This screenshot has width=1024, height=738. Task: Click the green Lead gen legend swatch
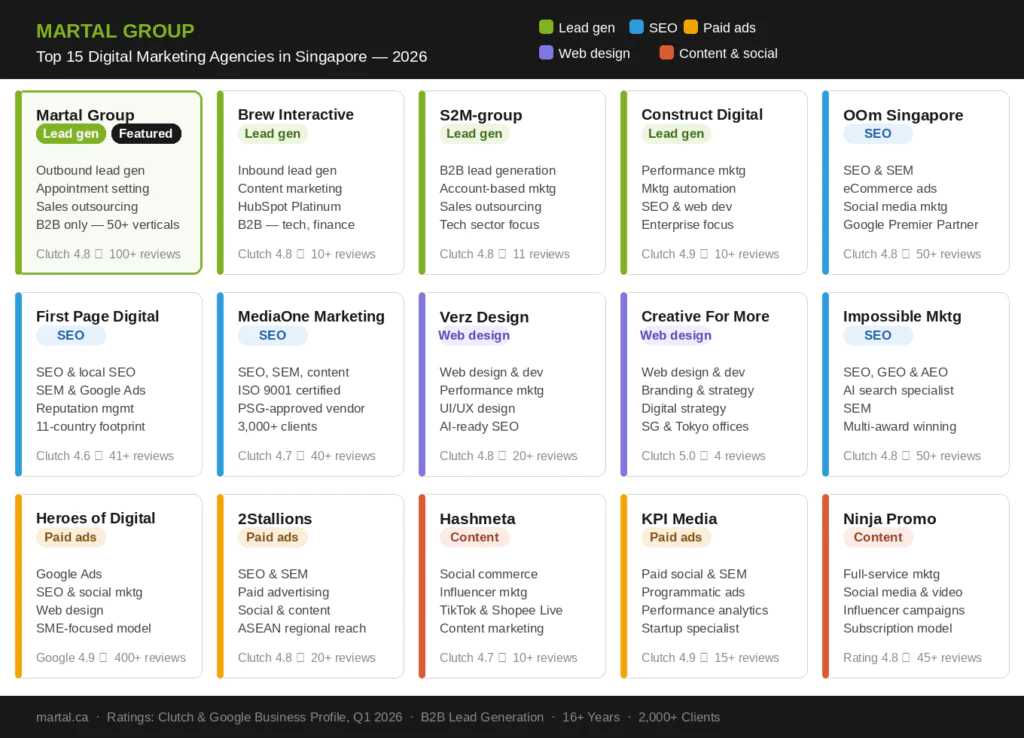[x=546, y=27]
